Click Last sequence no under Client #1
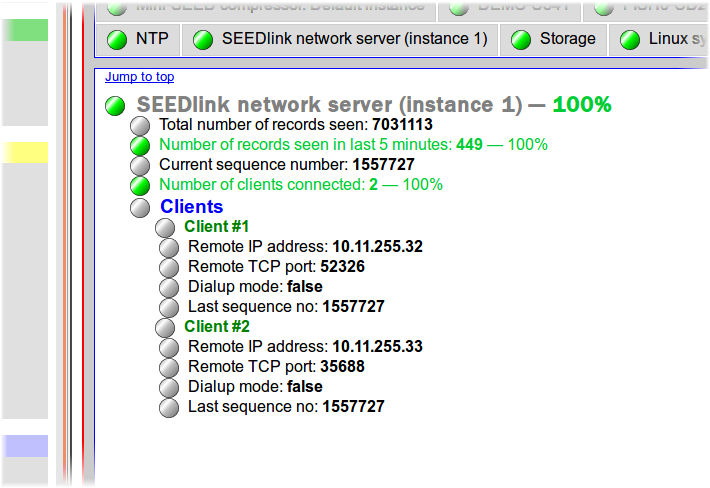The image size is (710, 488). coord(286,306)
